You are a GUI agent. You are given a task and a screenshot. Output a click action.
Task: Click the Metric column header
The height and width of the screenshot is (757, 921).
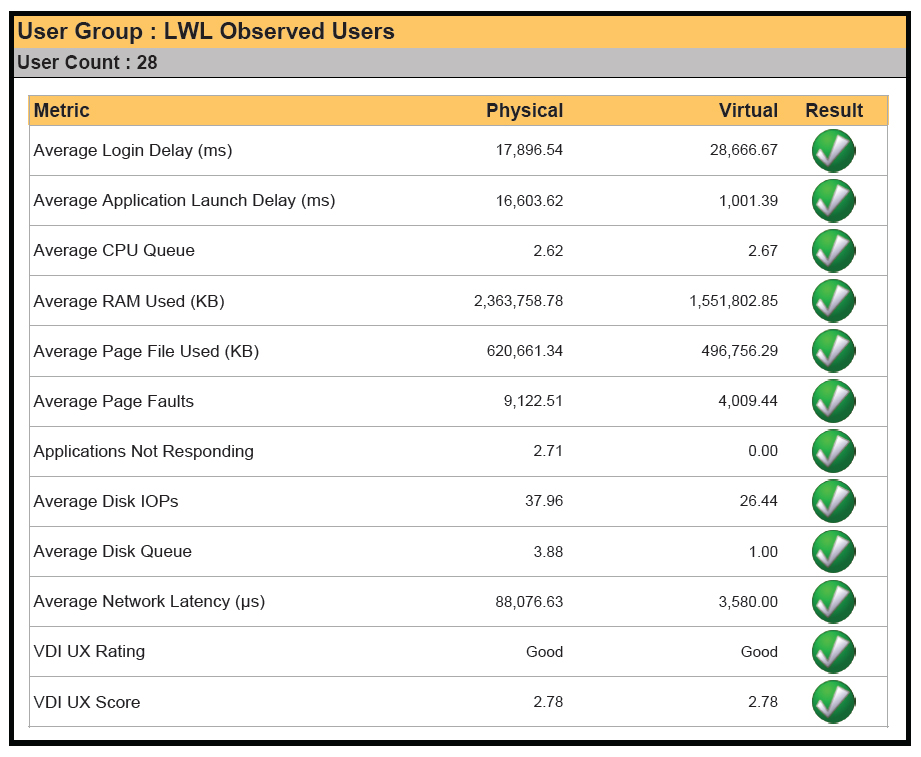pos(62,110)
